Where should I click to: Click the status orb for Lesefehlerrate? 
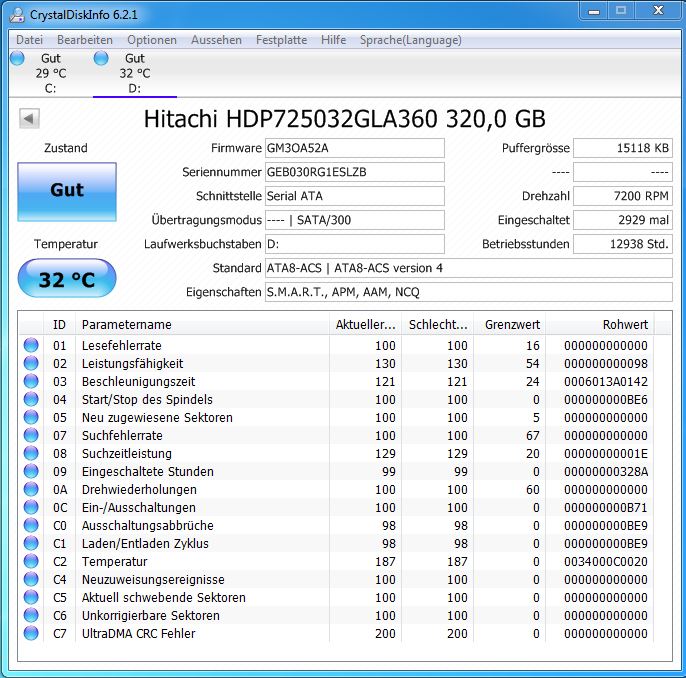tap(31, 345)
